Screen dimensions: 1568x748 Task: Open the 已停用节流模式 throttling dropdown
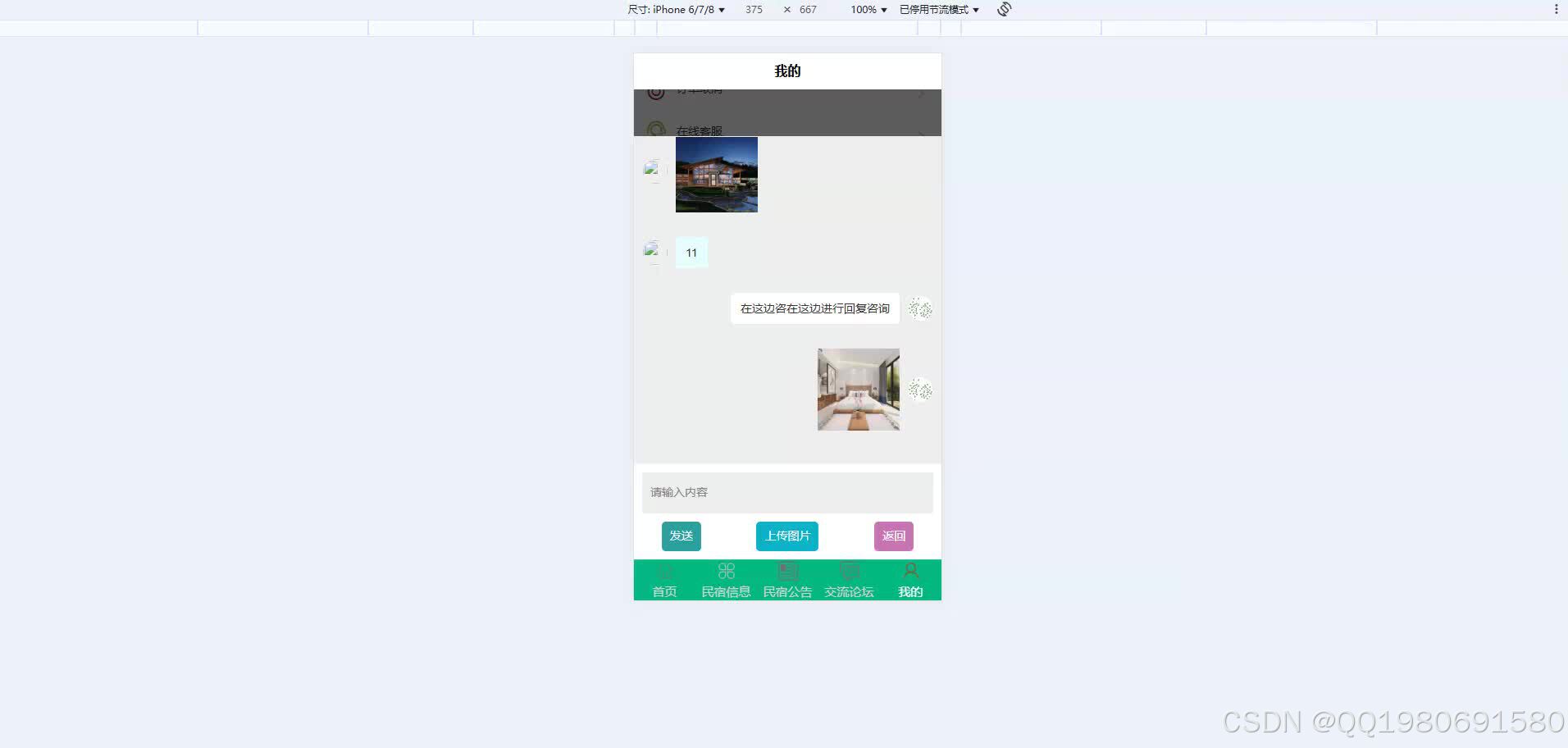pyautogui.click(x=937, y=9)
